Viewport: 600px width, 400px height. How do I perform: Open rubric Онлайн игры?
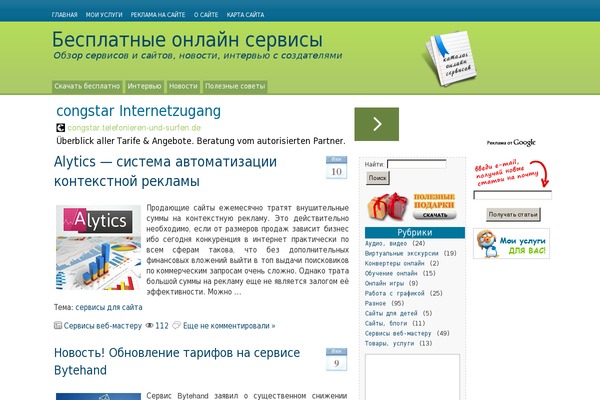(384, 283)
